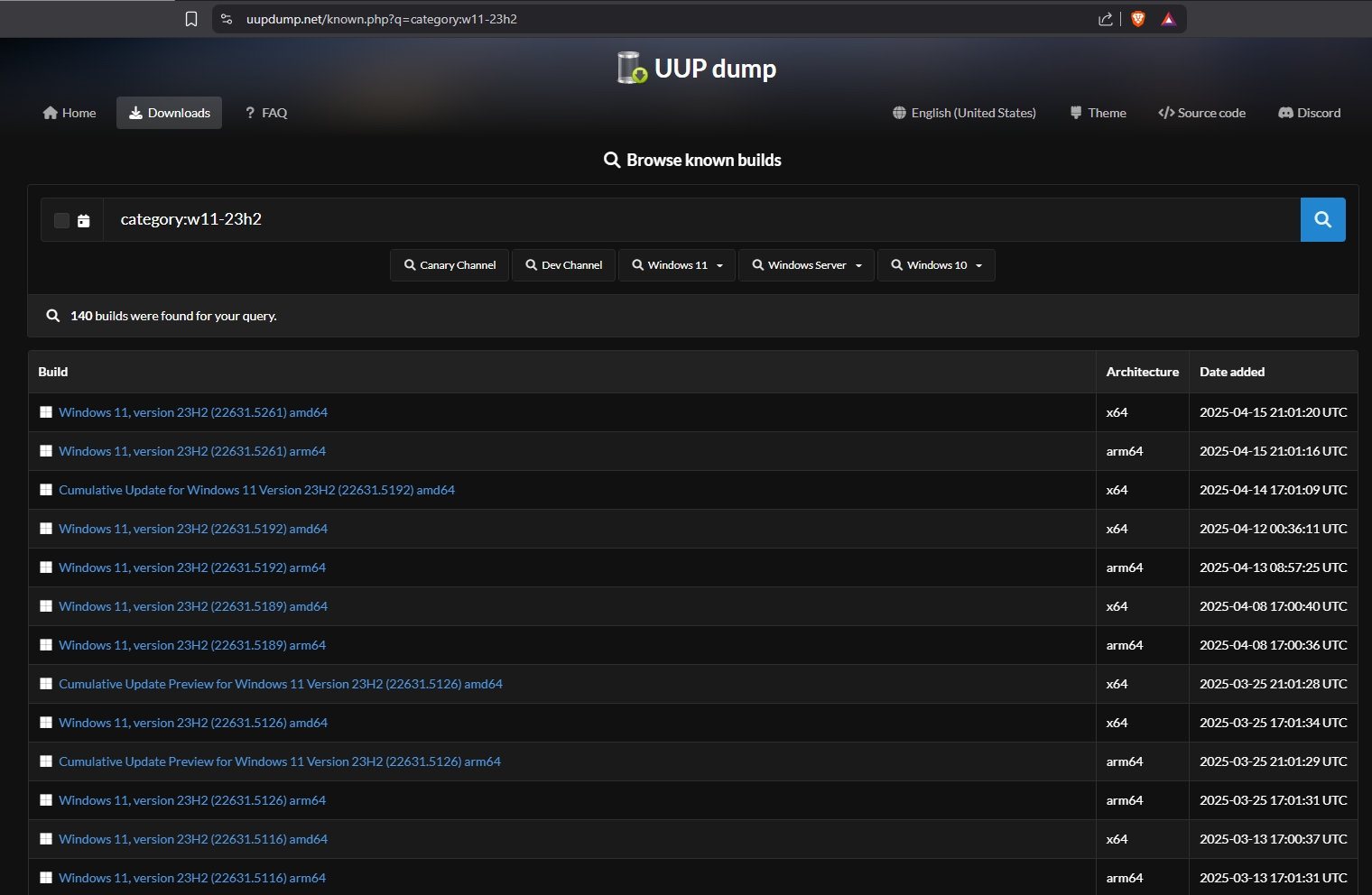Open Windows 11 23H2 (22631.5261) amd64 build
Viewport: 1372px width, 895px height.
click(193, 412)
